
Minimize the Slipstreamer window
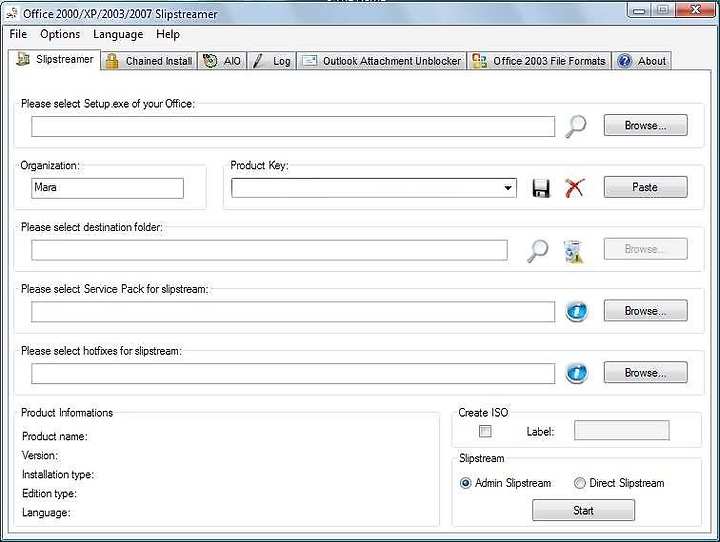[639, 10]
